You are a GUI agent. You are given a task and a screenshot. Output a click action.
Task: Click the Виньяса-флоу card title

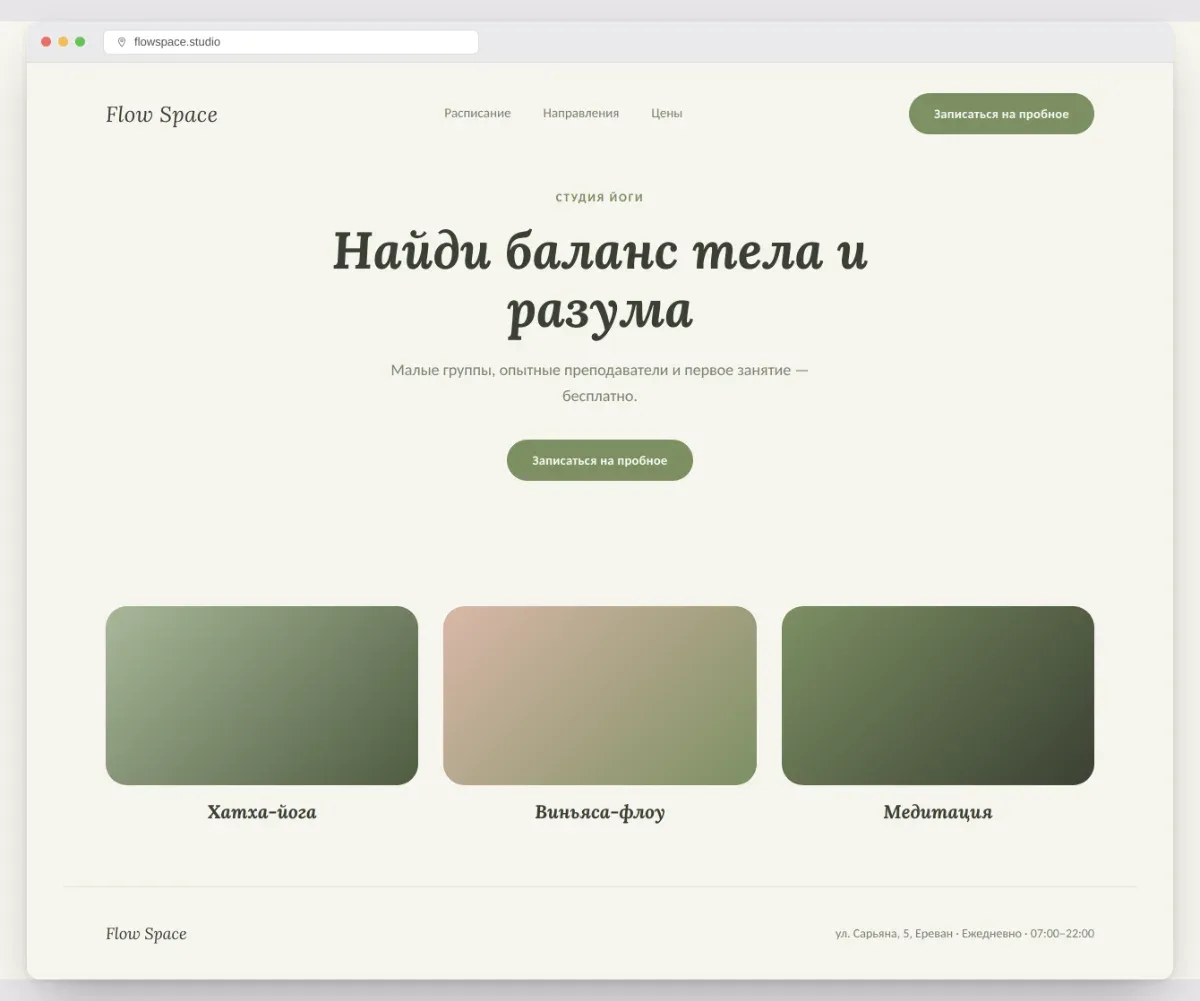coord(600,812)
